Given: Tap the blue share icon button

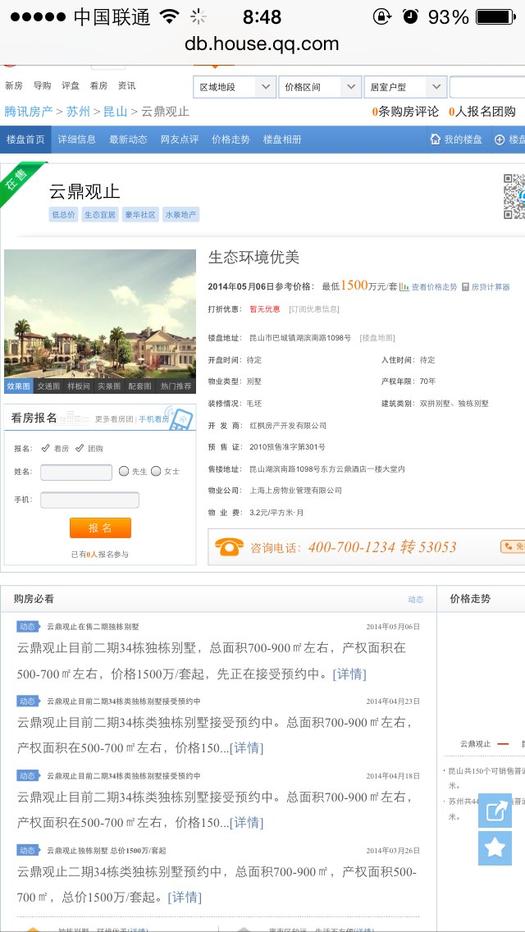Looking at the screenshot, I should 495,811.
